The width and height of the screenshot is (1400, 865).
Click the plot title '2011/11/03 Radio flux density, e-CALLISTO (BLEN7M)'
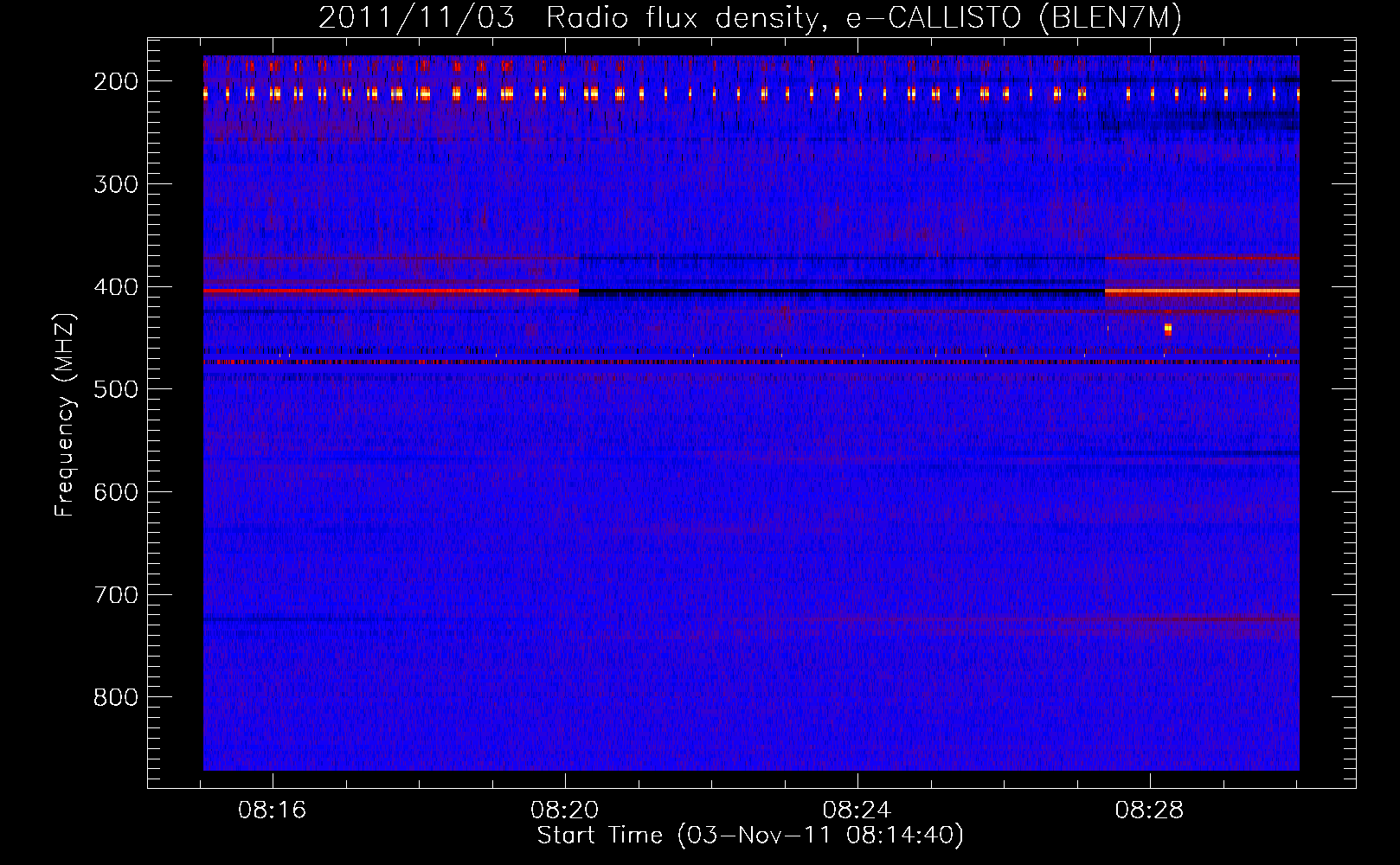pos(749,17)
